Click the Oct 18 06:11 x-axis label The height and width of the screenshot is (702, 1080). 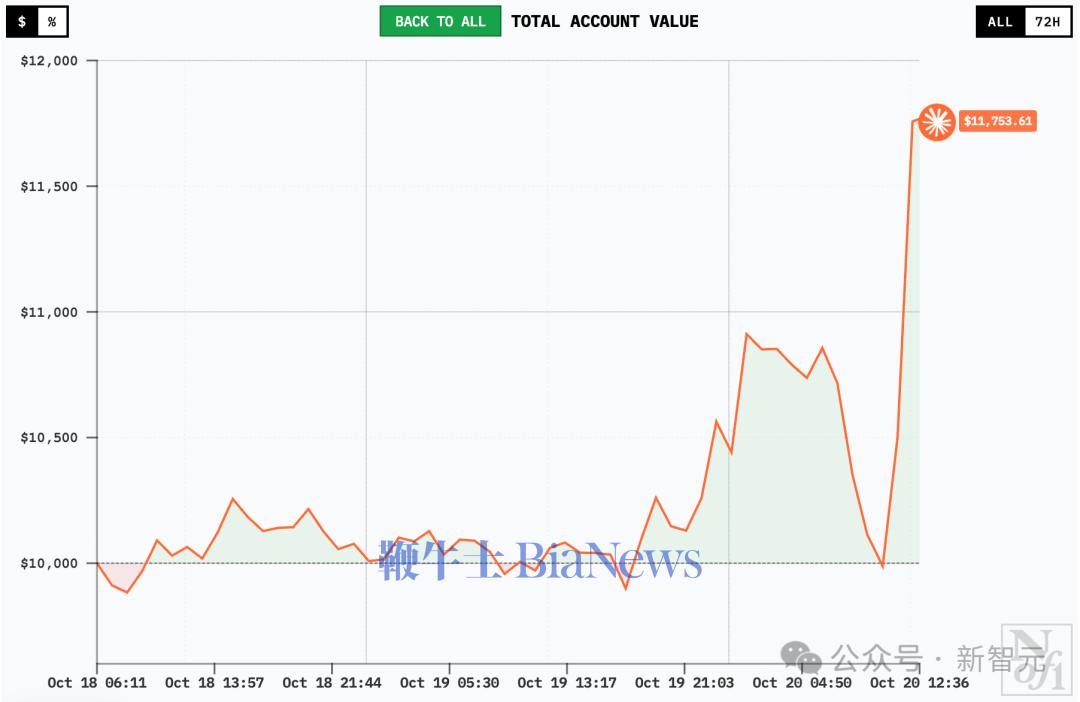(x=97, y=683)
